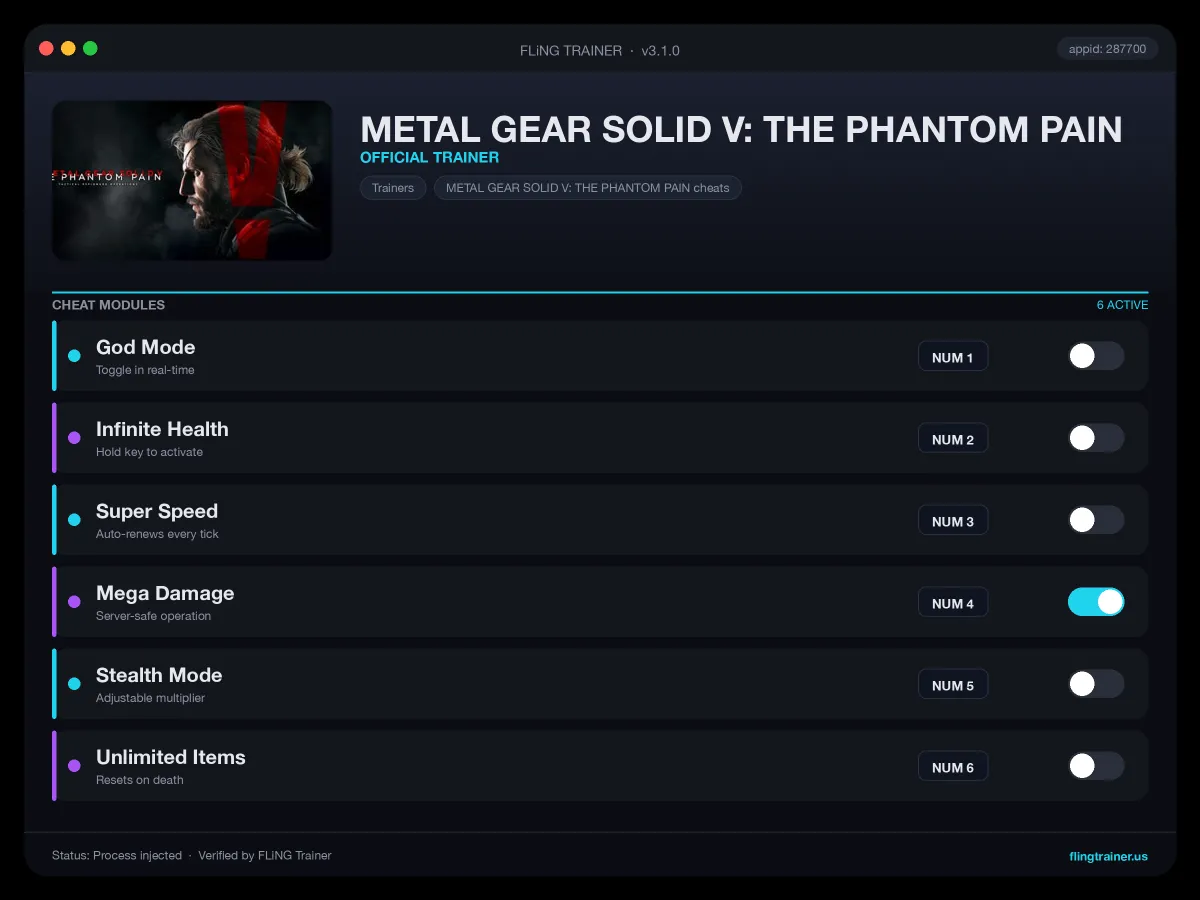Switch on the Stealth Mode toggle

tap(1096, 684)
